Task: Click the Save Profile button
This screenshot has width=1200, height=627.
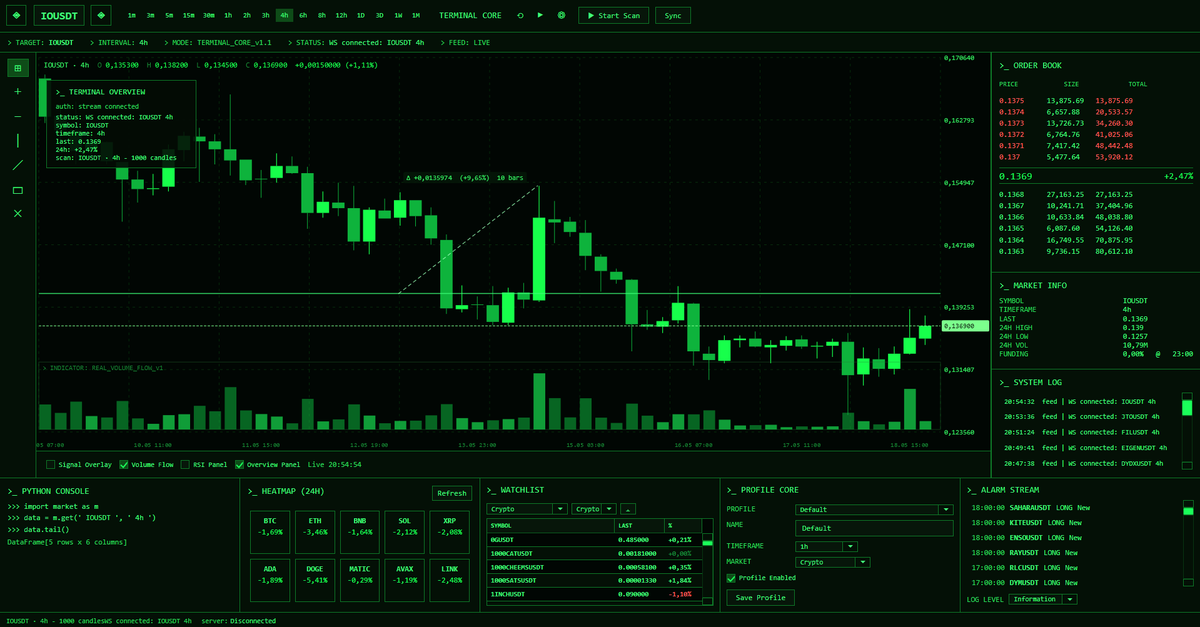Action: coord(760,598)
